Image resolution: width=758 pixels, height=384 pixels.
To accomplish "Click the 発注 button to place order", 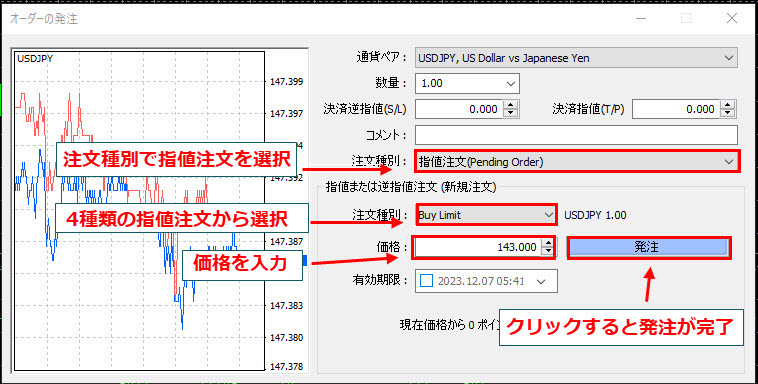I will point(648,247).
